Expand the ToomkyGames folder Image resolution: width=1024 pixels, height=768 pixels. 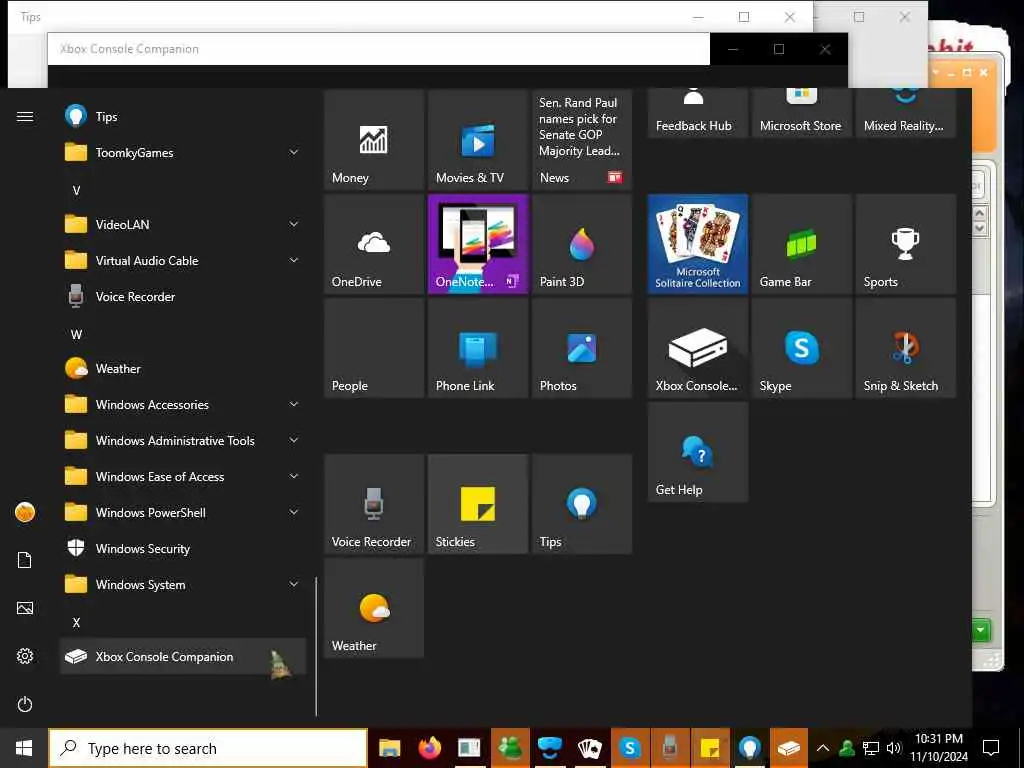[x=183, y=153]
